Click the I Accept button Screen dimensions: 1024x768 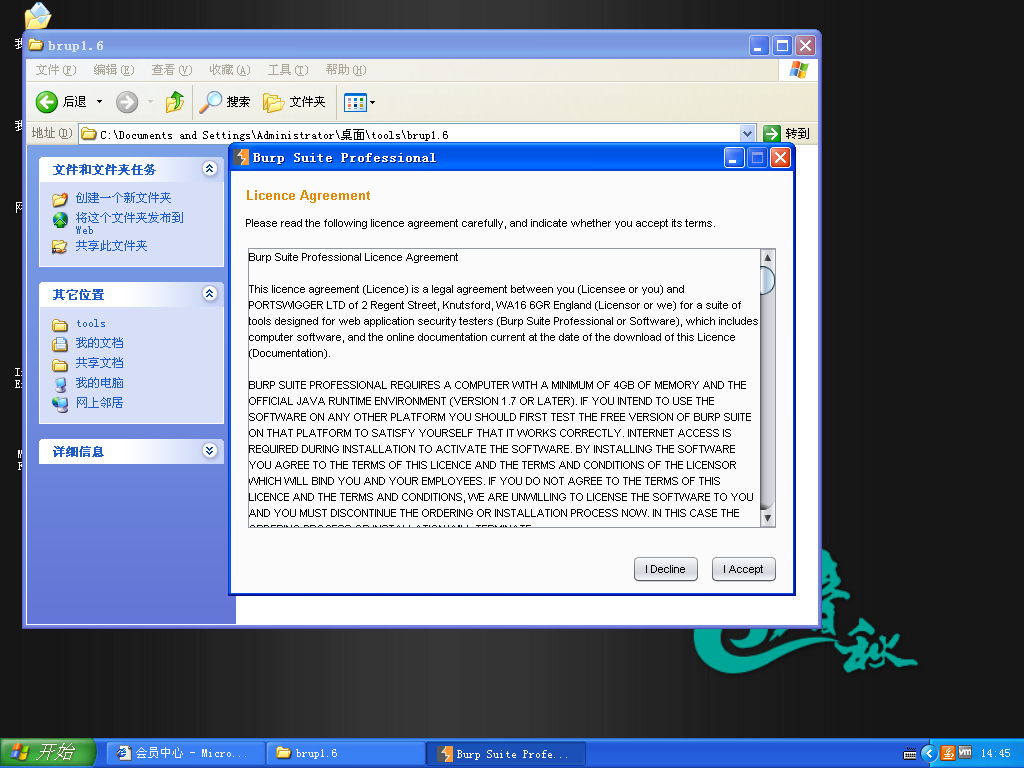(x=744, y=569)
